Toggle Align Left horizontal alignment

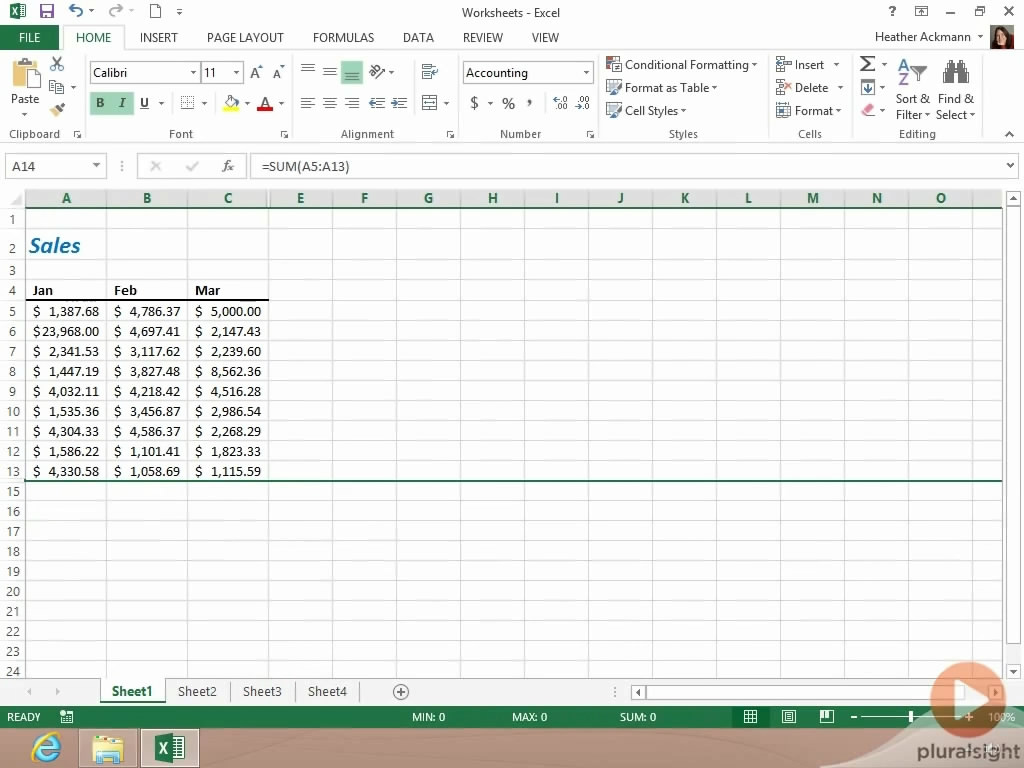click(x=308, y=103)
